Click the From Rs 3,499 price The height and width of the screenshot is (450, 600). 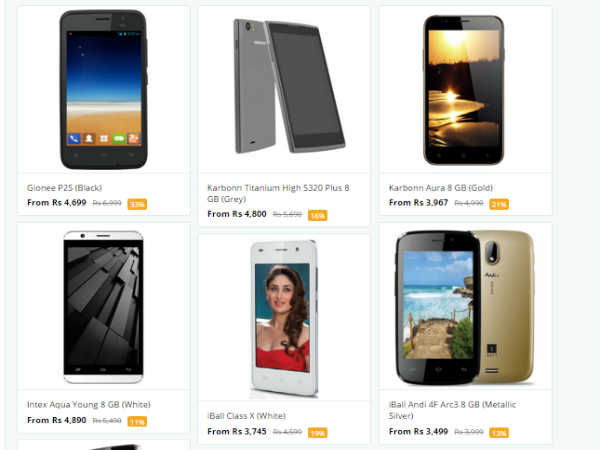coord(418,432)
